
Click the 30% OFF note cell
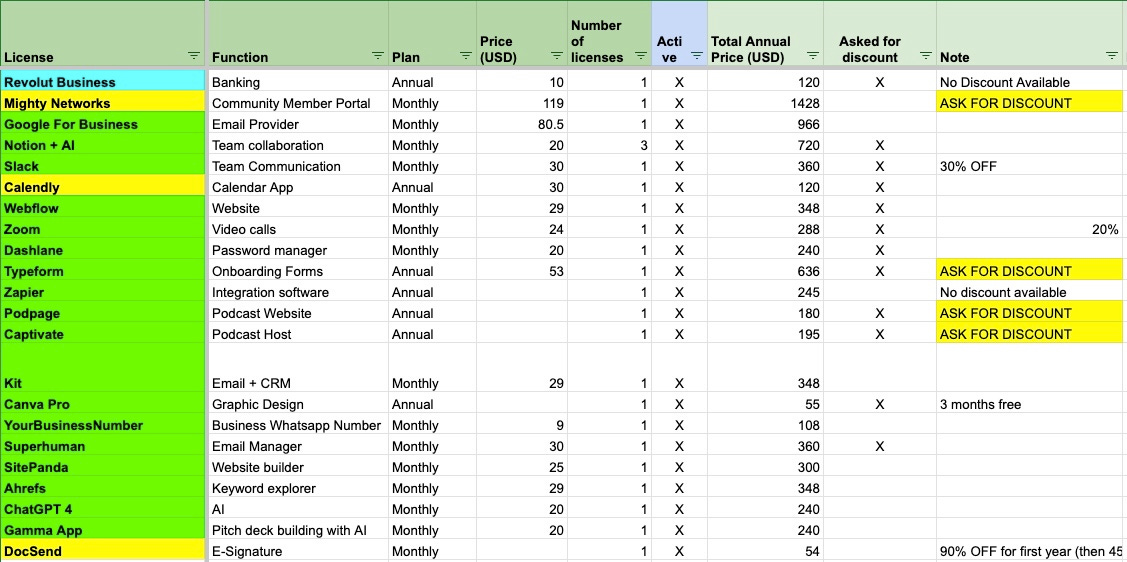click(x=1029, y=166)
